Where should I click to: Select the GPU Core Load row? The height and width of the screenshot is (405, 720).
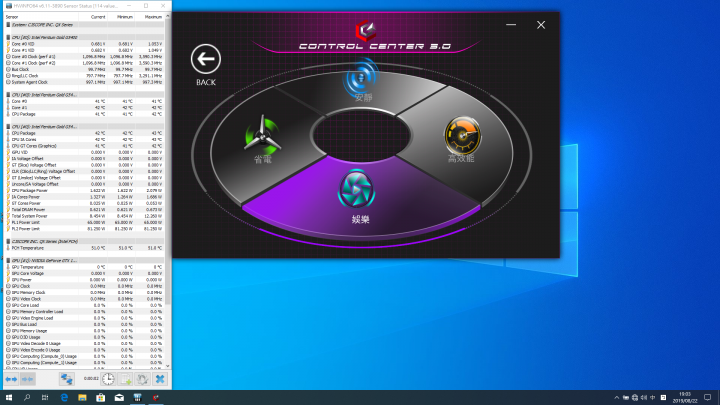point(84,305)
